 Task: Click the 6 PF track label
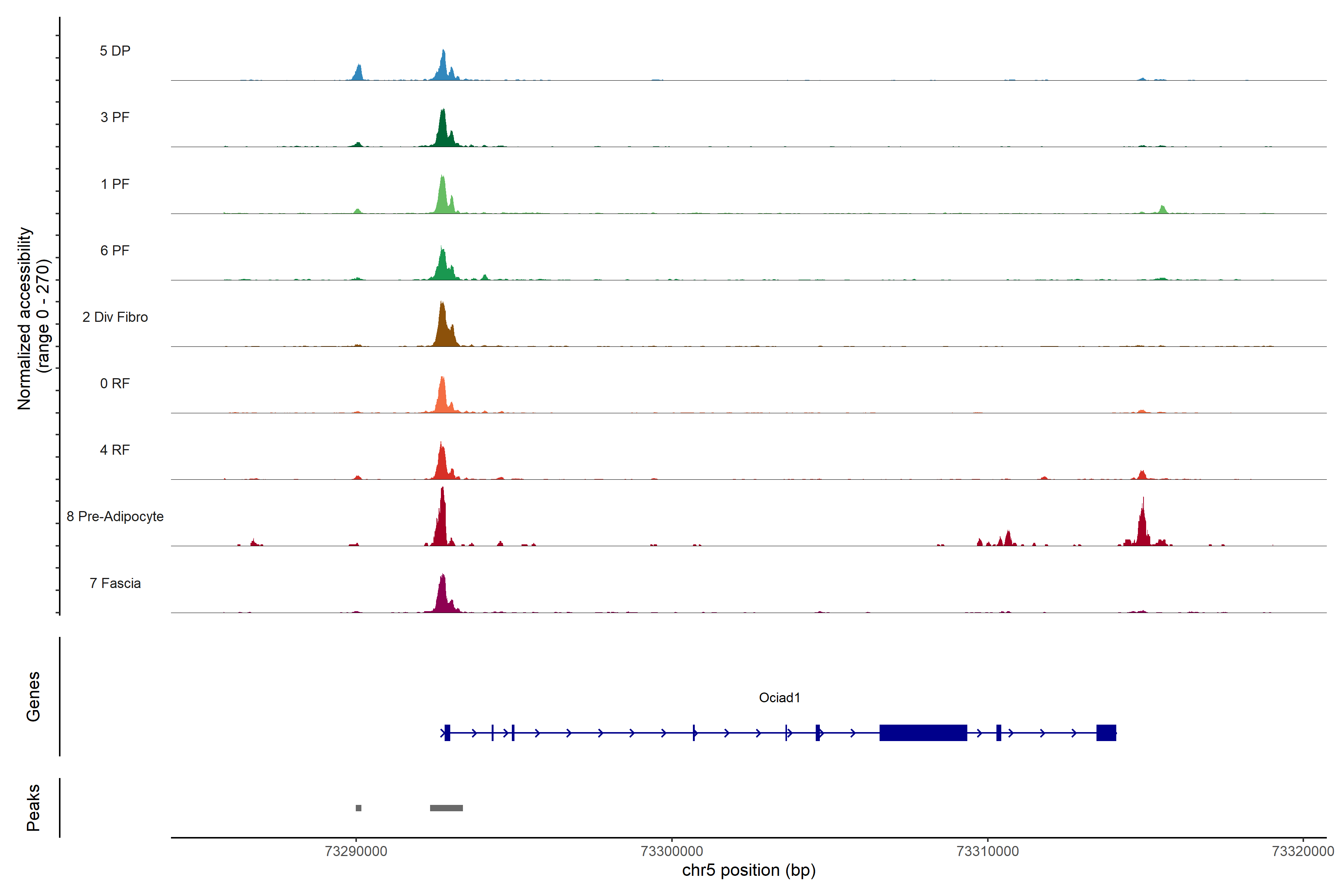(115, 250)
